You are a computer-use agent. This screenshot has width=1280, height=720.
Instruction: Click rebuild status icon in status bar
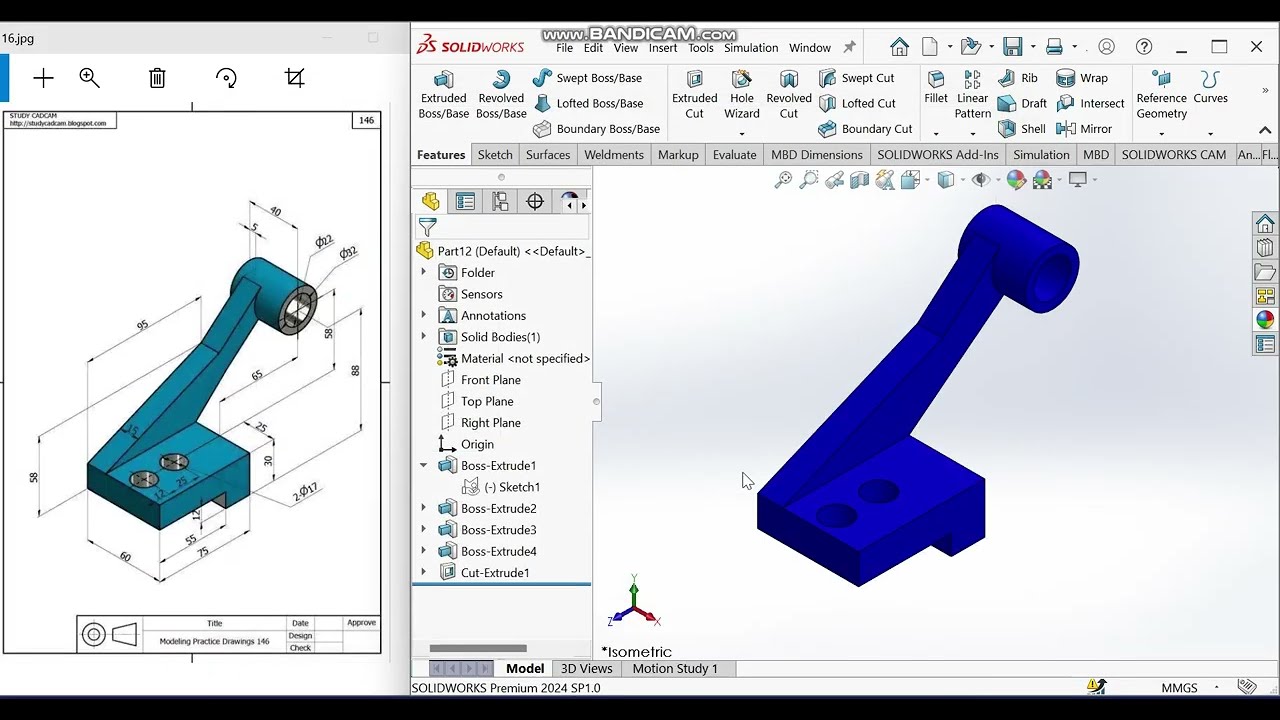coord(1097,687)
